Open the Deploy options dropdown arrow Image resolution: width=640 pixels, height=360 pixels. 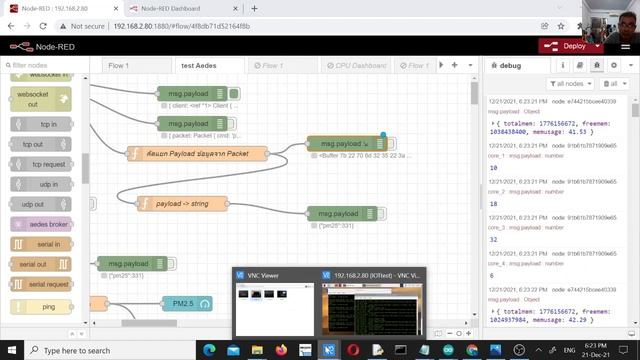click(598, 46)
